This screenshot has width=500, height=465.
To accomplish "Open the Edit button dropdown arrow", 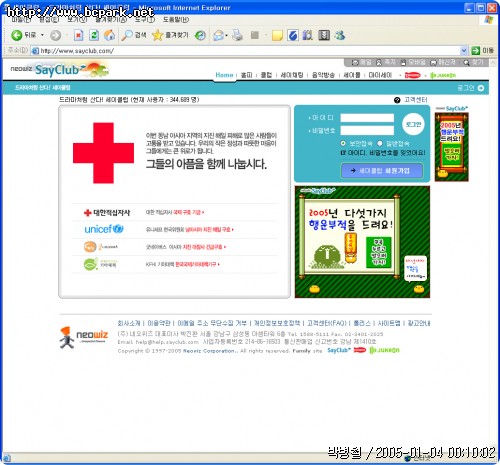I will pyautogui.click(x=266, y=35).
